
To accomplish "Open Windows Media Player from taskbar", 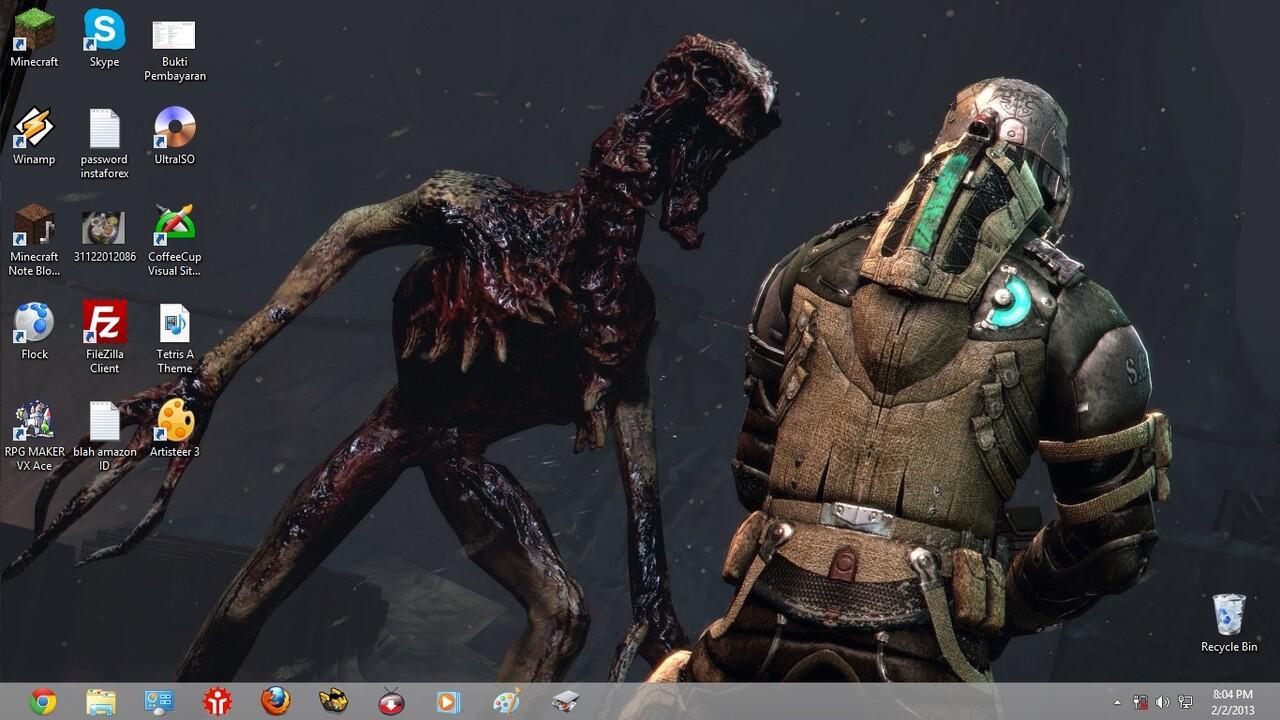I will pyautogui.click(x=449, y=702).
